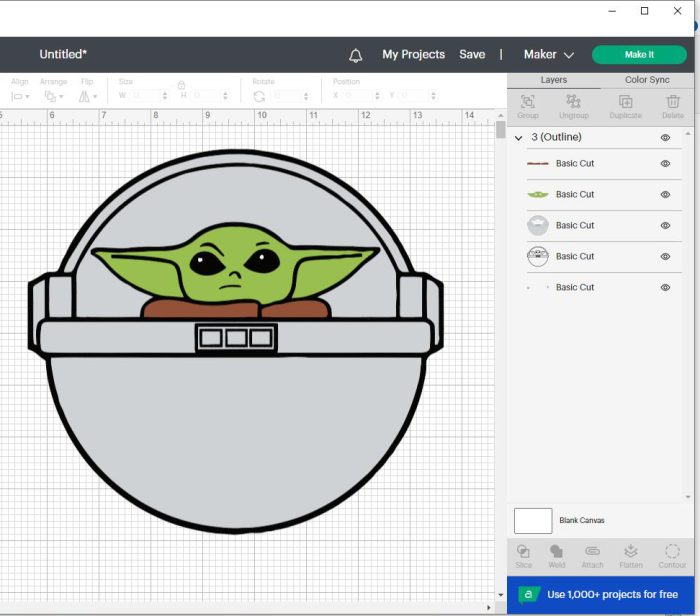Click the Contour tool icon
The width and height of the screenshot is (700, 616).
coord(672,551)
